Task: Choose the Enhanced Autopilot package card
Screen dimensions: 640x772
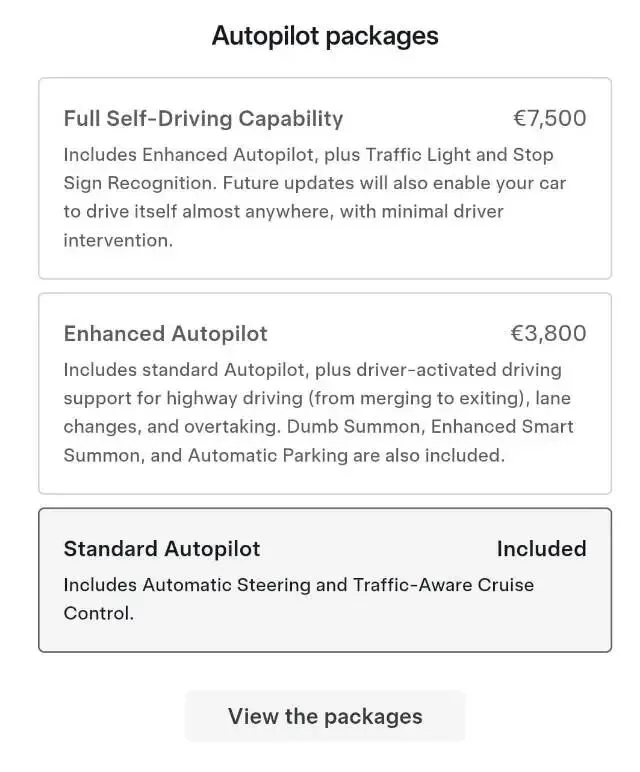Action: coord(325,393)
